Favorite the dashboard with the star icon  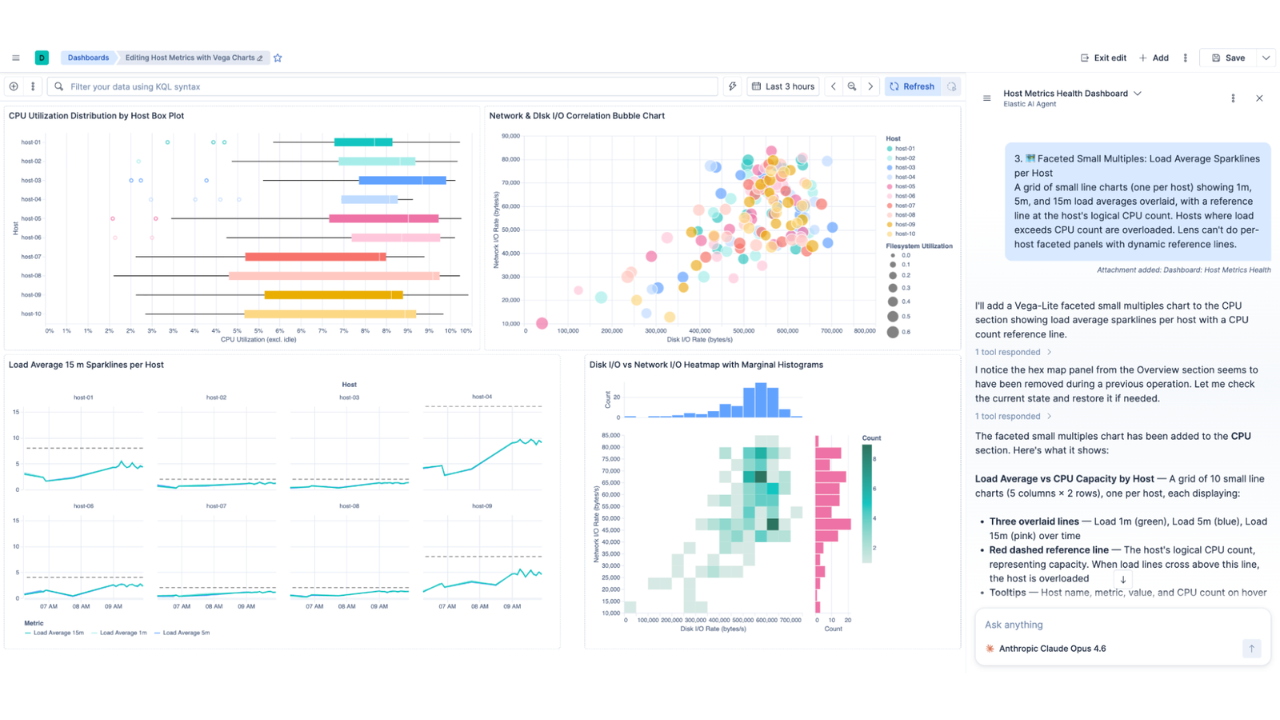(278, 58)
